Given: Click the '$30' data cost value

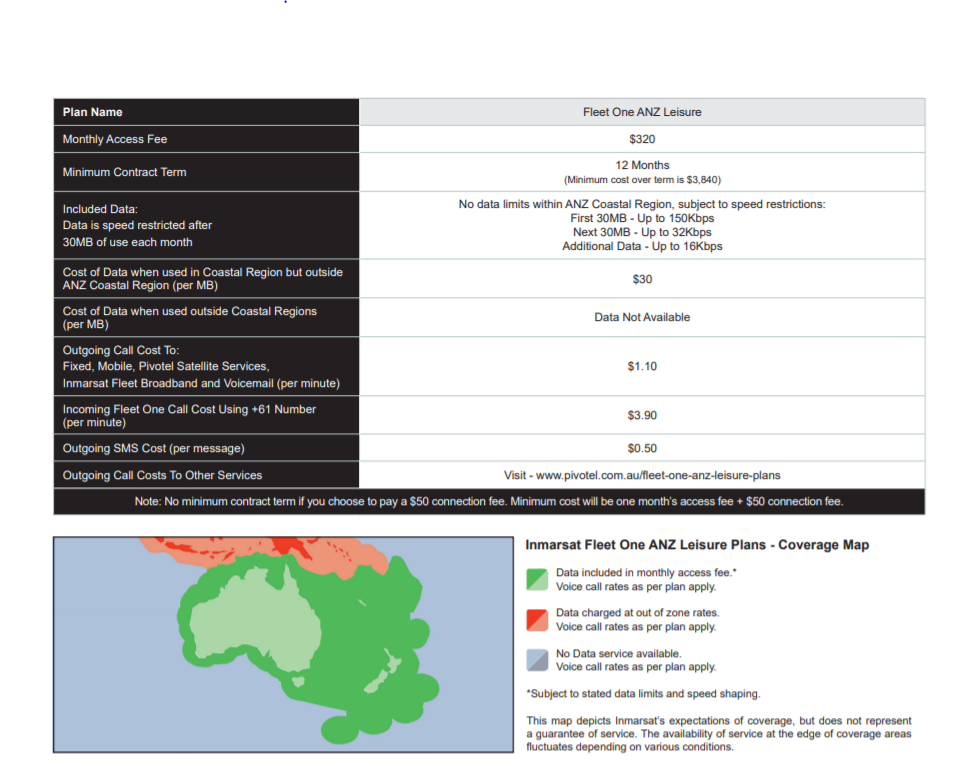Looking at the screenshot, I should pyautogui.click(x=642, y=279).
